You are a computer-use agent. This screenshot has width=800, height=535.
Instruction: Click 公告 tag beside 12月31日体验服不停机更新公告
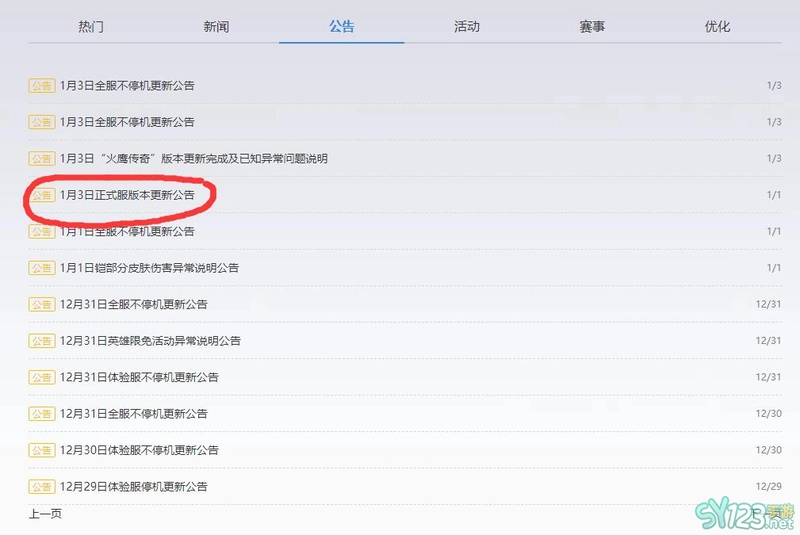tap(42, 377)
